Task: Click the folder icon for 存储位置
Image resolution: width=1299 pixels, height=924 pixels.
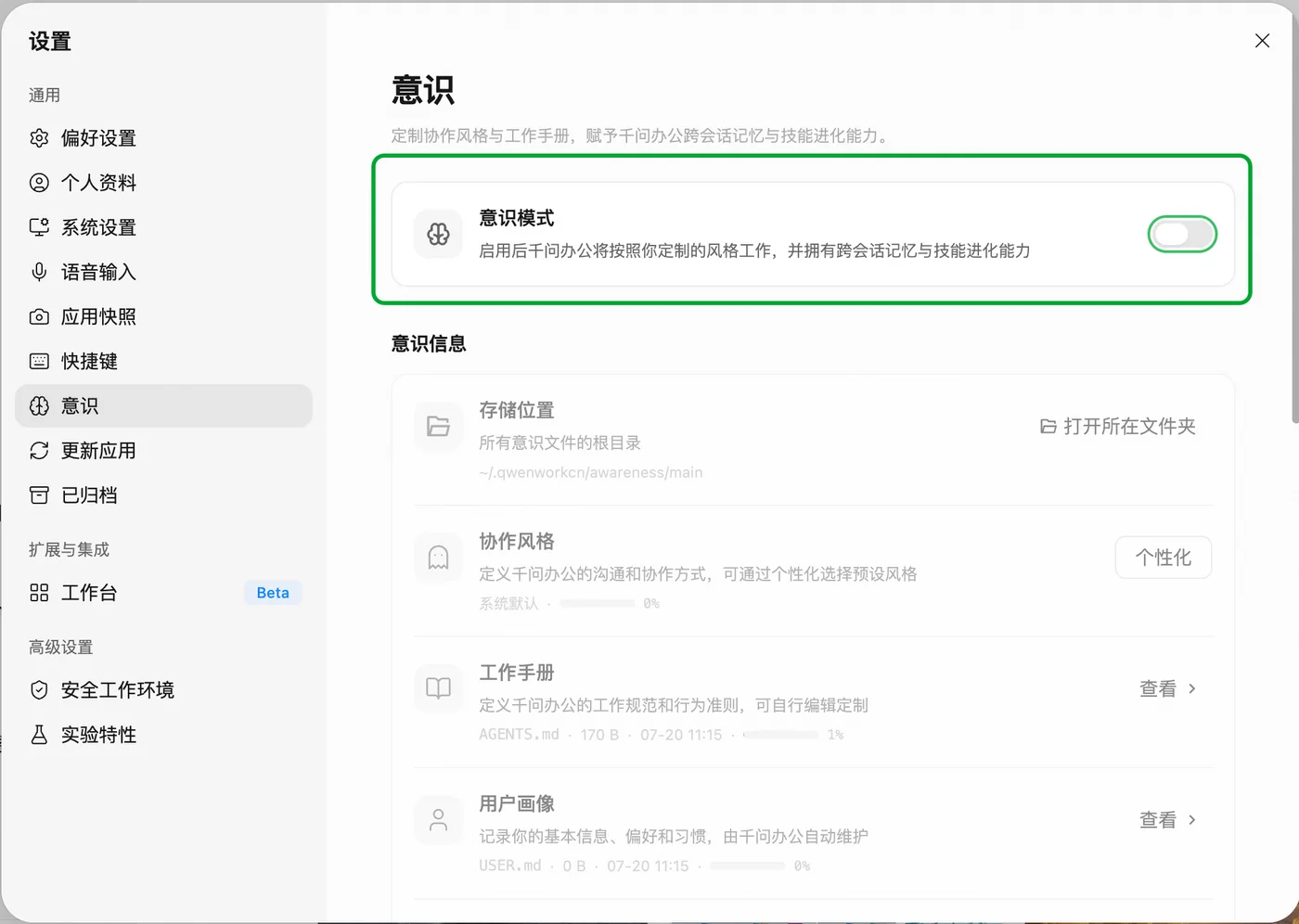Action: click(438, 426)
